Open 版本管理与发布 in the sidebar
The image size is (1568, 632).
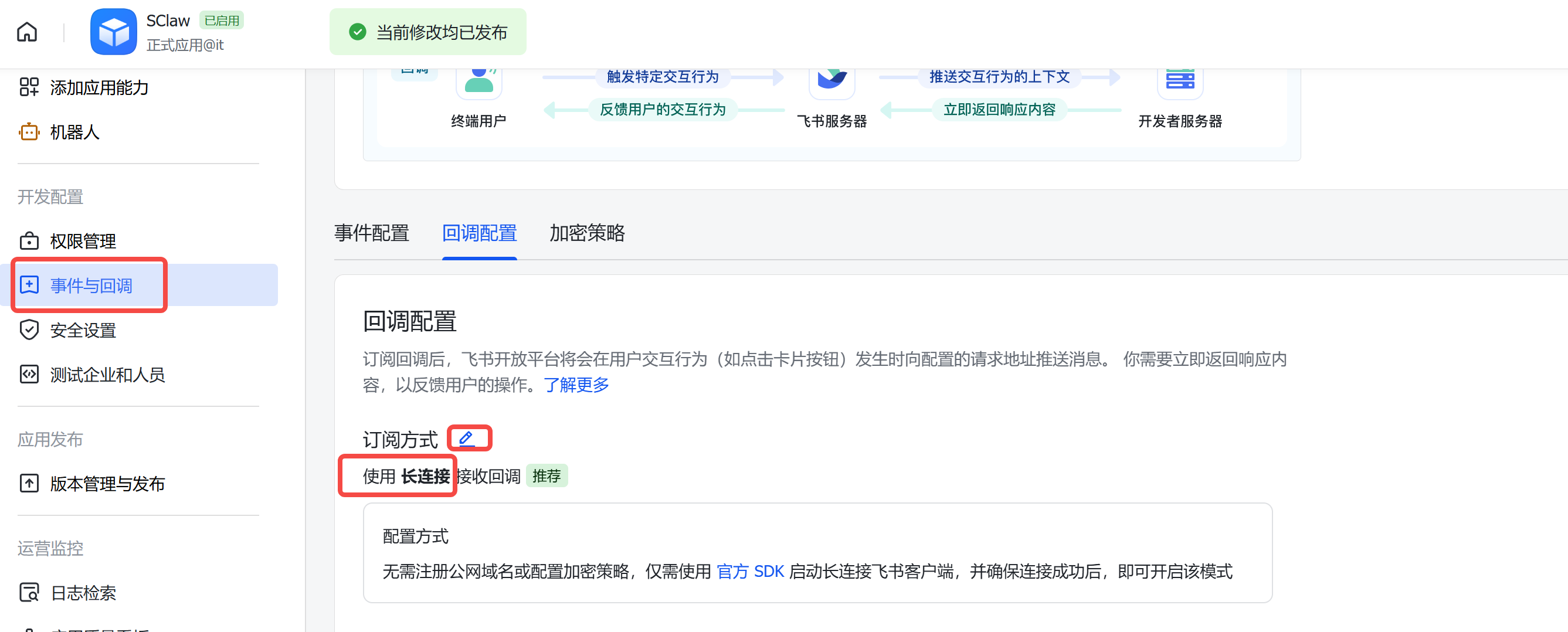coord(107,484)
